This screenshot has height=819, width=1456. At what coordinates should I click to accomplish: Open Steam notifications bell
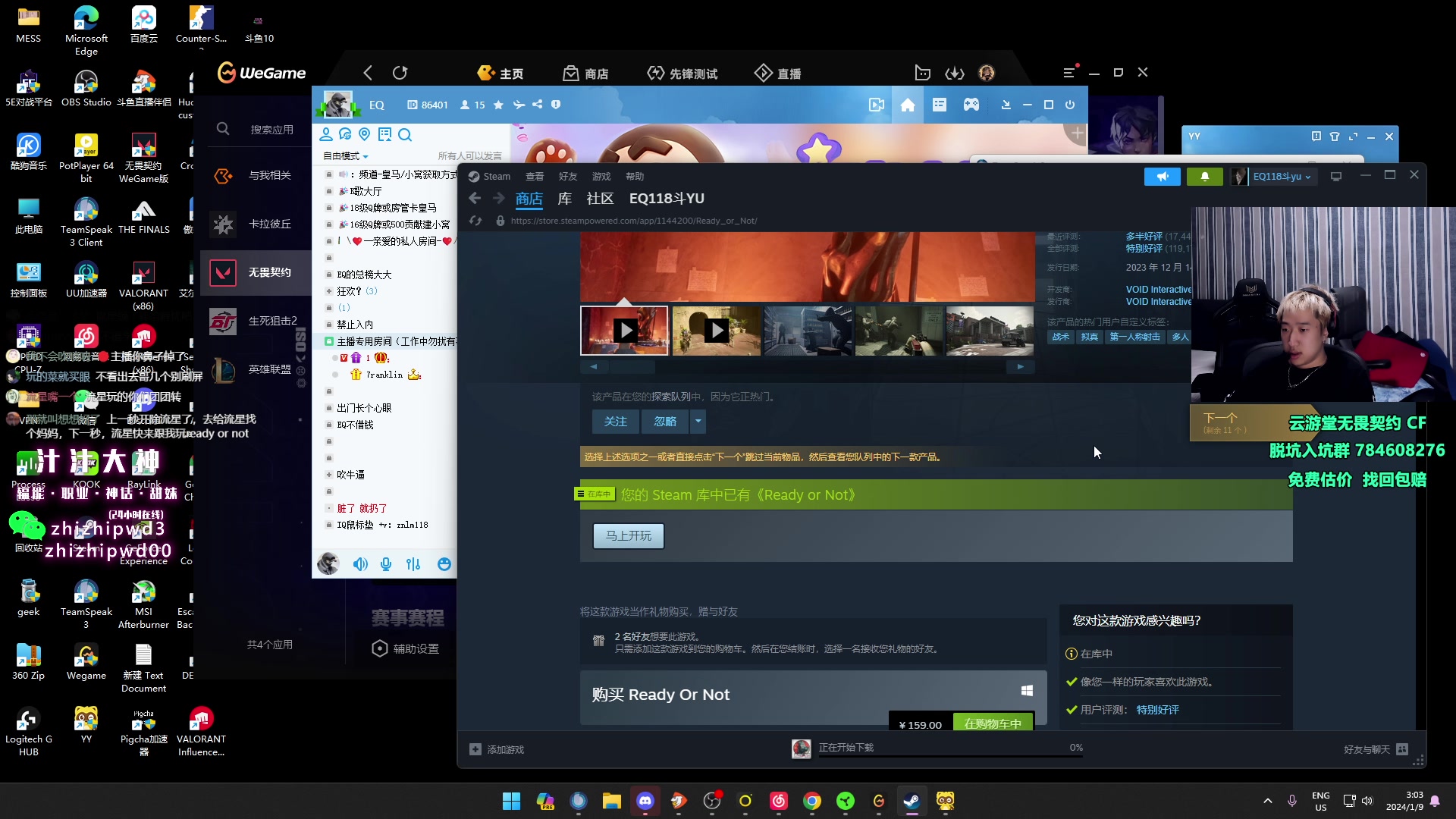[1204, 177]
